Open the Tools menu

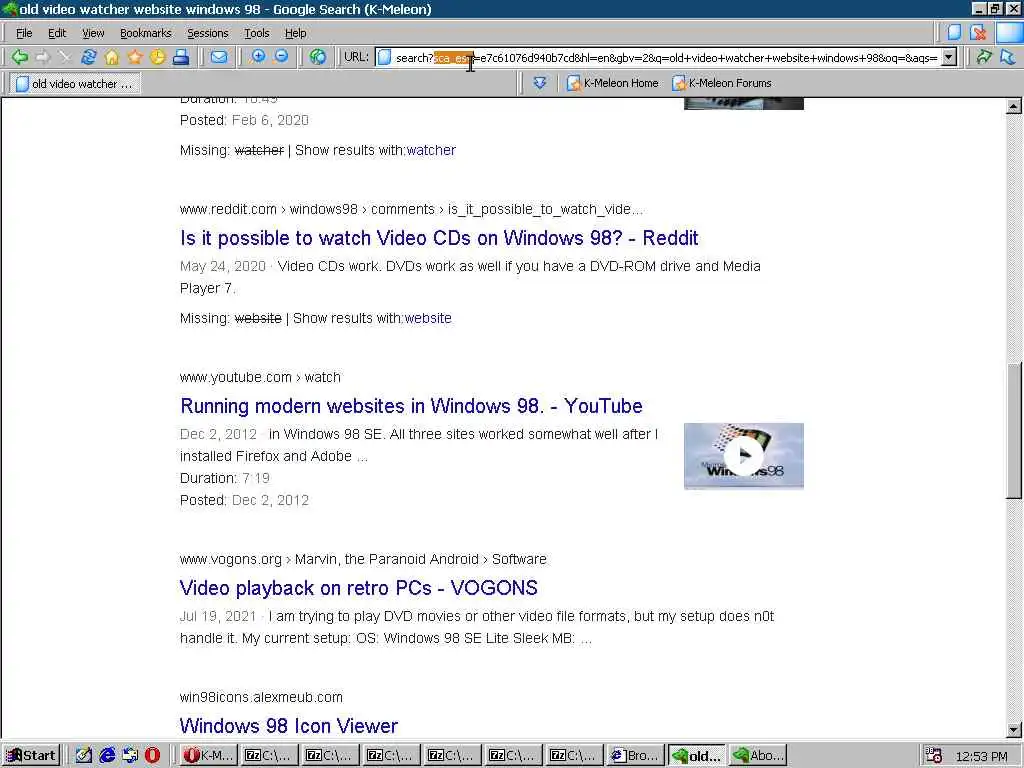click(x=257, y=33)
